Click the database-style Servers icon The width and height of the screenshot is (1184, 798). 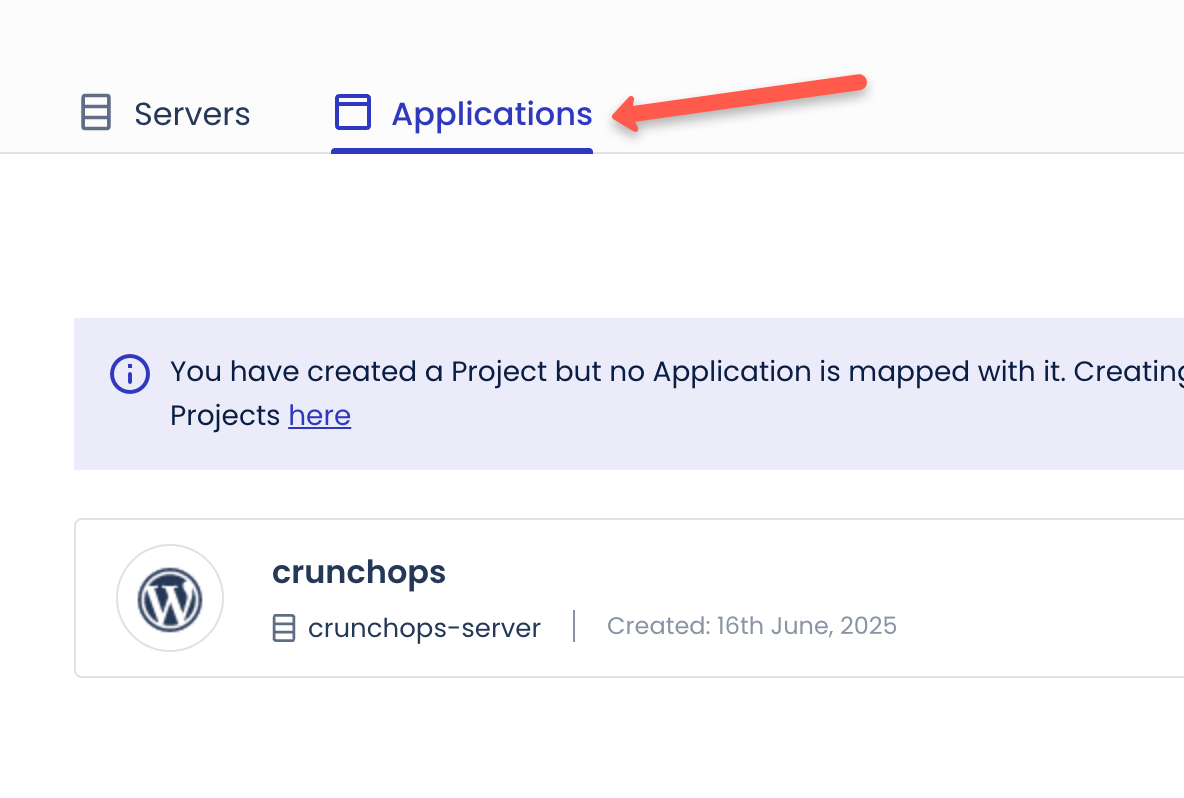click(95, 113)
